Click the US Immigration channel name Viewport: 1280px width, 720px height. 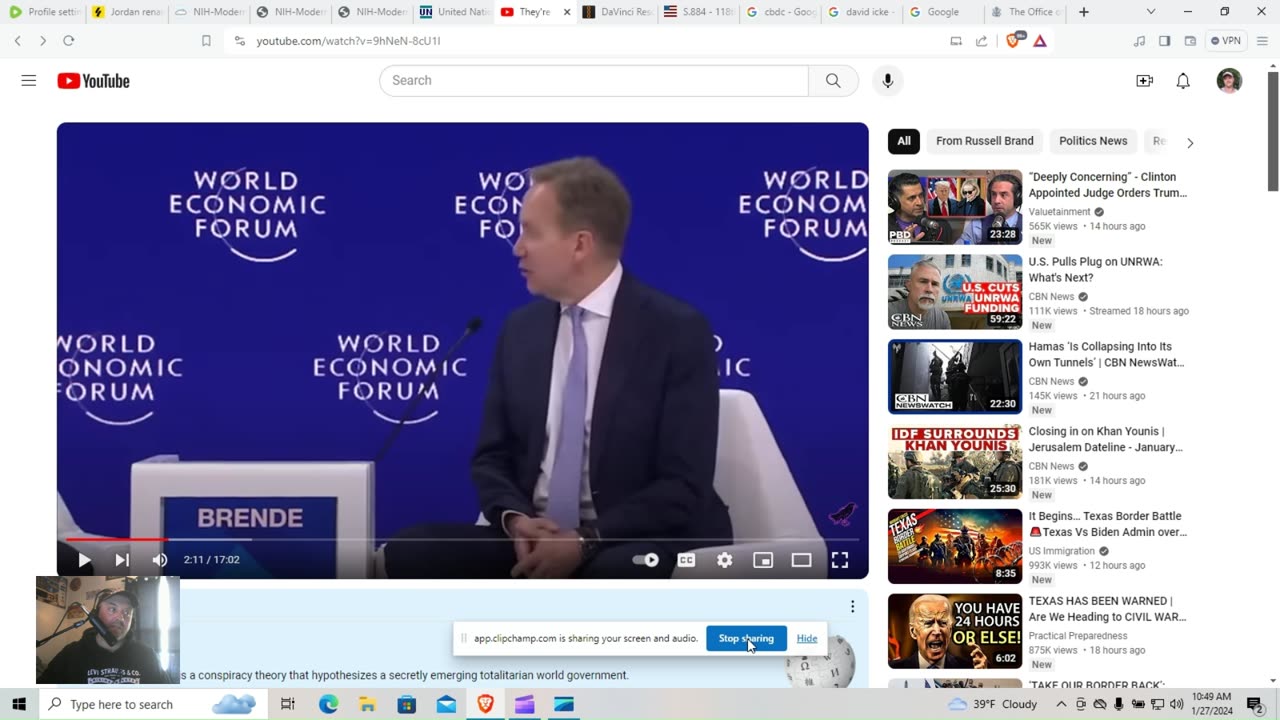pyautogui.click(x=1062, y=551)
